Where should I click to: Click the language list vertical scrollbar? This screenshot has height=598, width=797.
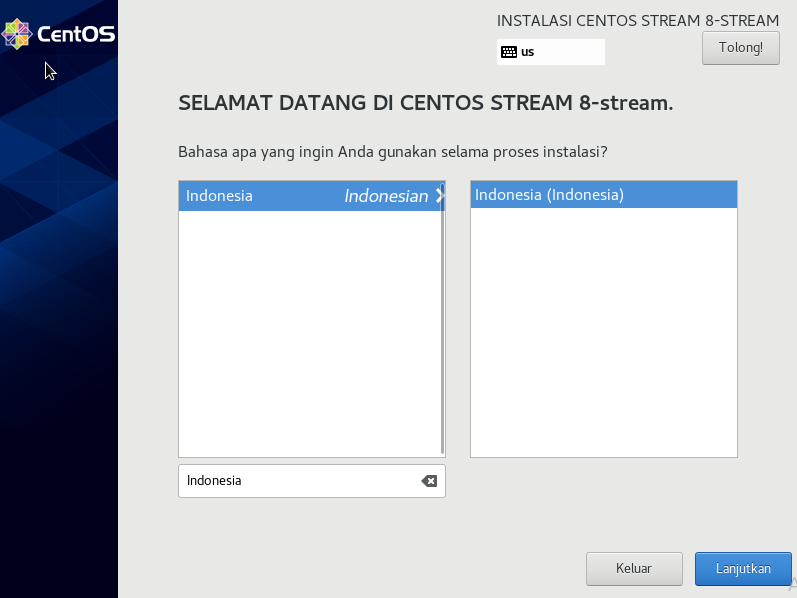point(443,319)
